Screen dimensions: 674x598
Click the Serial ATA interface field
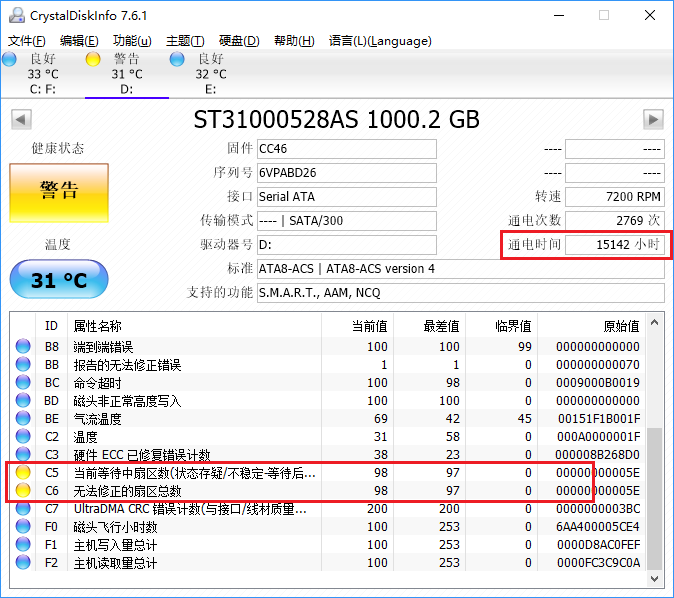[347, 197]
